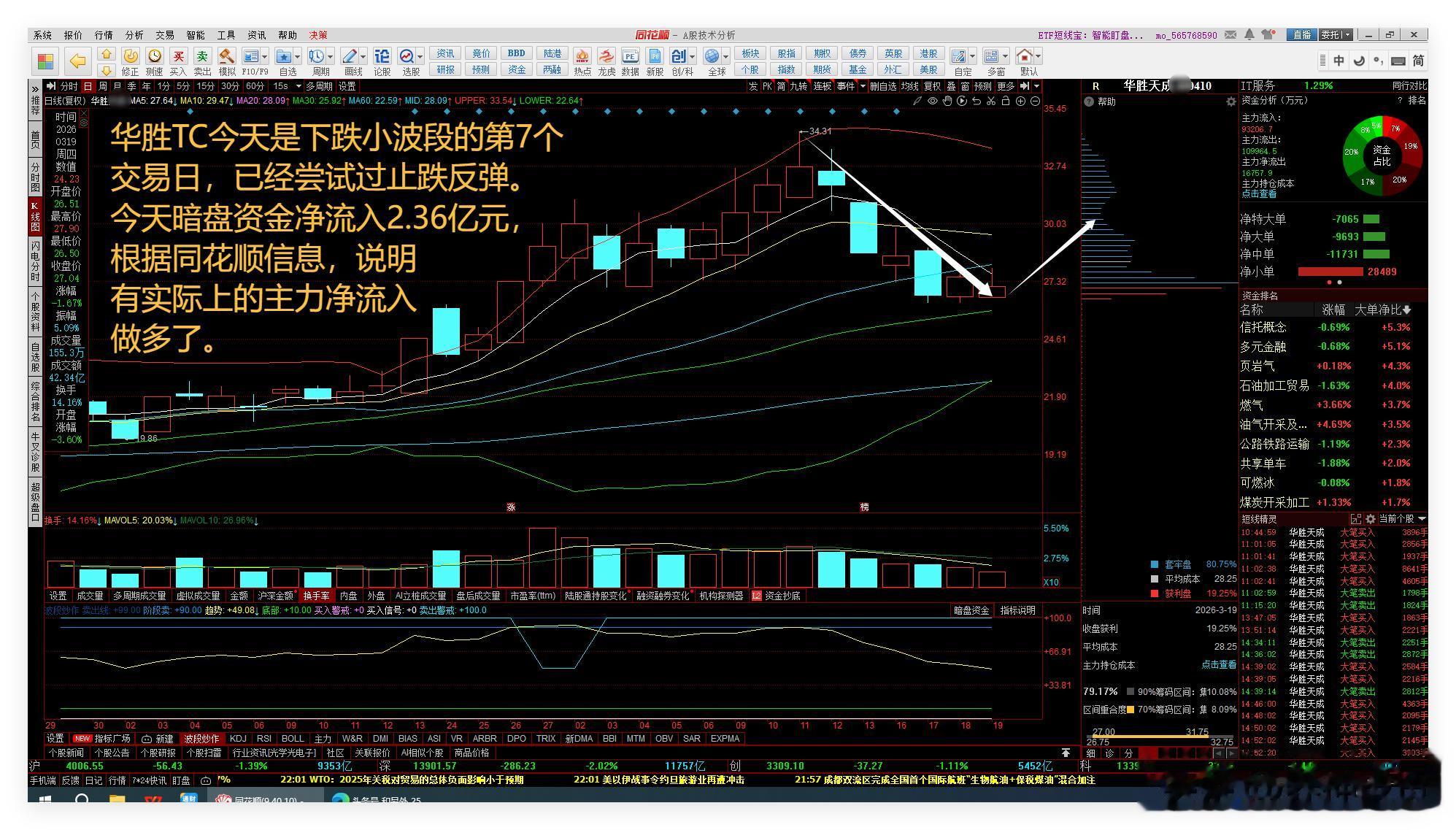Expand the 当前个股 dropdown in 短线精灵
Viewport: 1456px width, 830px height.
pos(1421,519)
